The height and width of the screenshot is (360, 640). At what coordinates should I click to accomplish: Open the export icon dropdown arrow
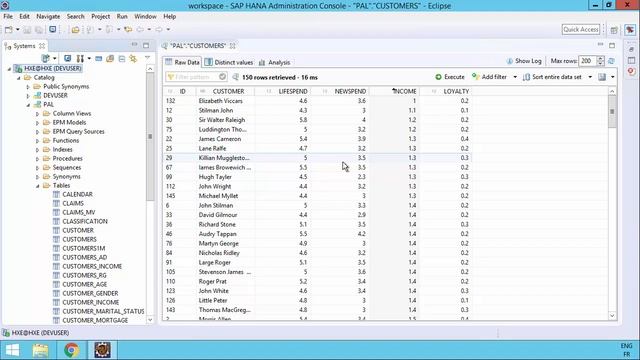pos(612,77)
